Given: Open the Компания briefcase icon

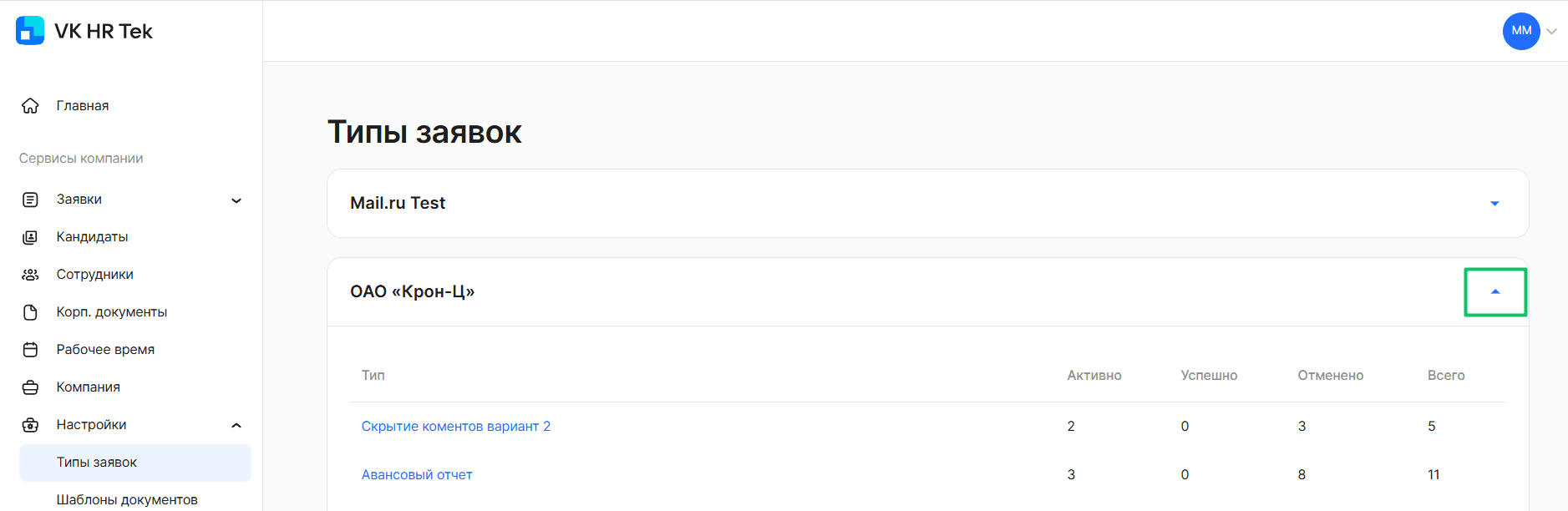Looking at the screenshot, I should click(30, 387).
